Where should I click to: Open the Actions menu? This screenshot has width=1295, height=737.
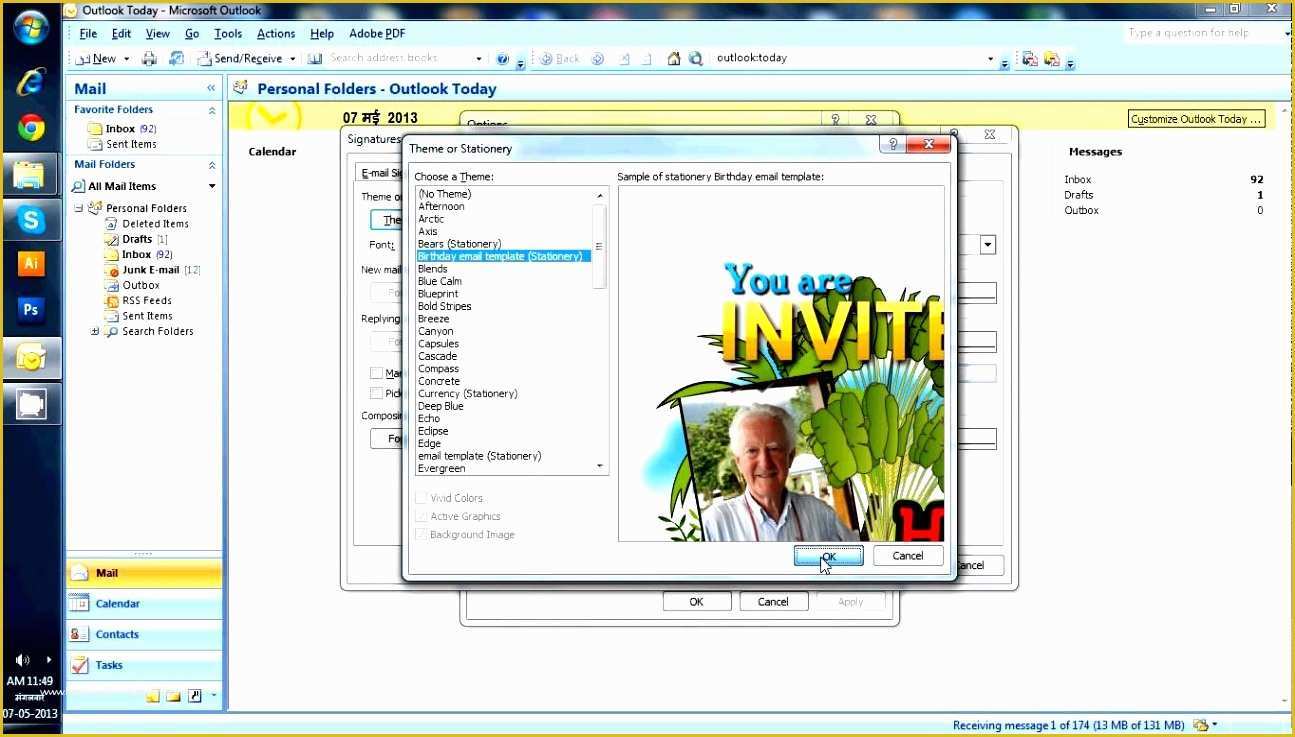276,34
